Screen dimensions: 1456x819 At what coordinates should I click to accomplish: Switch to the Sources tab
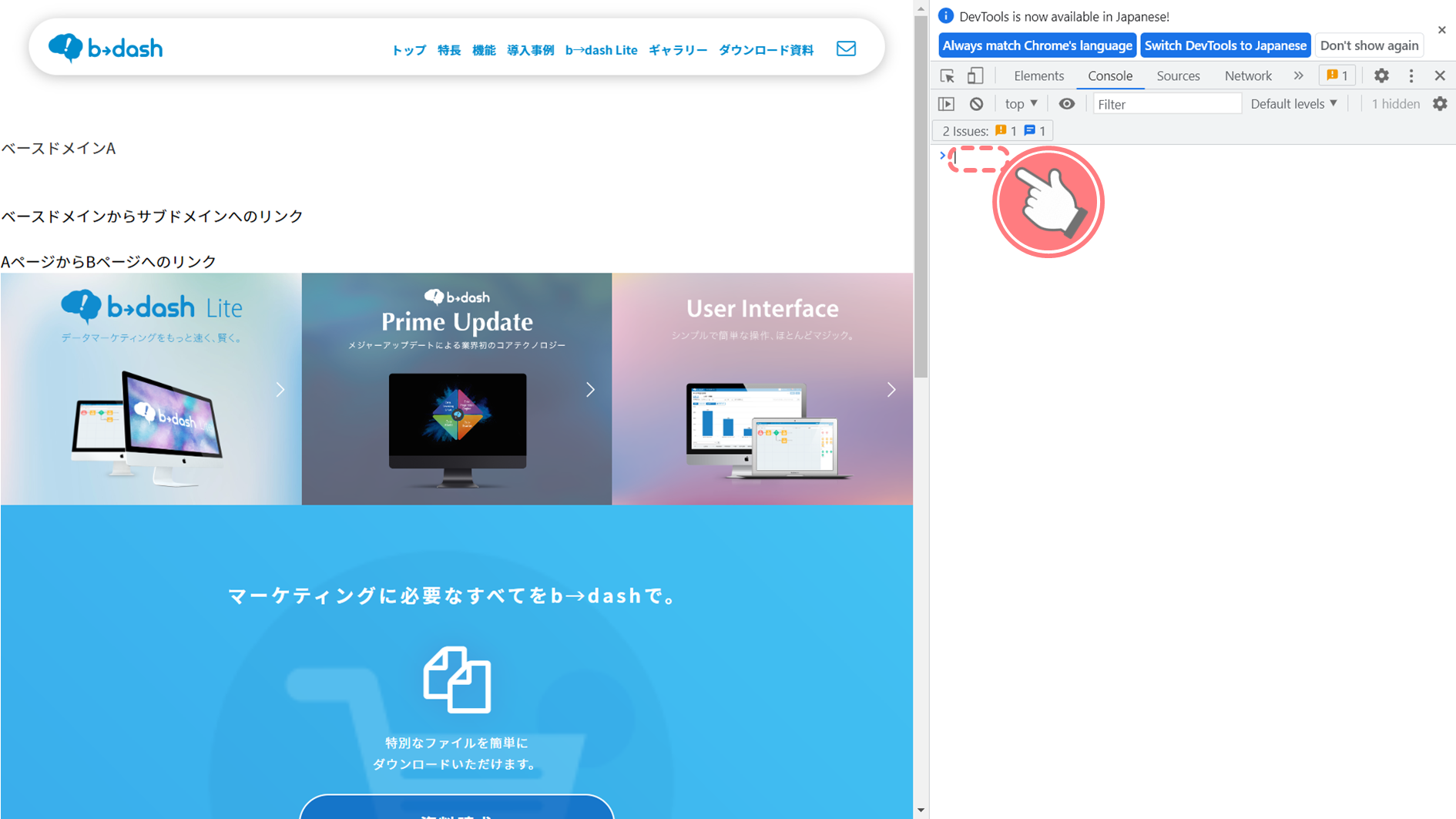pos(1178,76)
